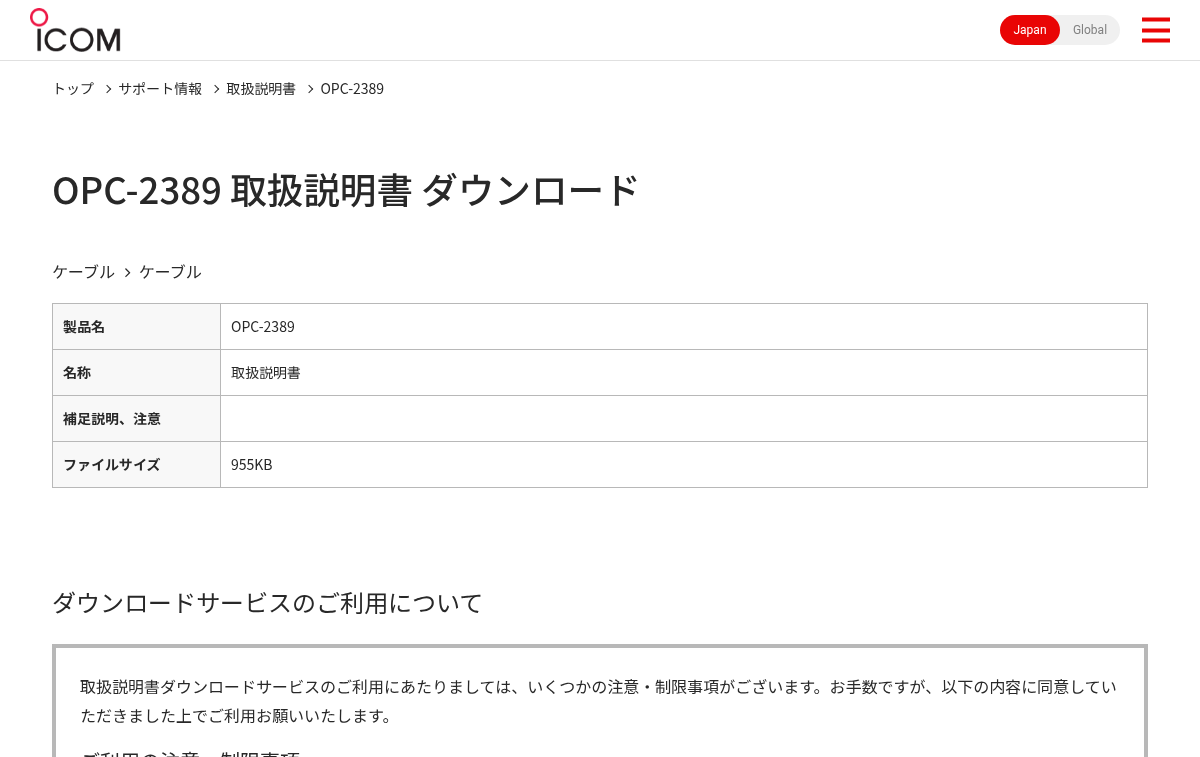This screenshot has width=1200, height=757.
Task: Select the 取扱説明書 name cell
Action: point(684,373)
